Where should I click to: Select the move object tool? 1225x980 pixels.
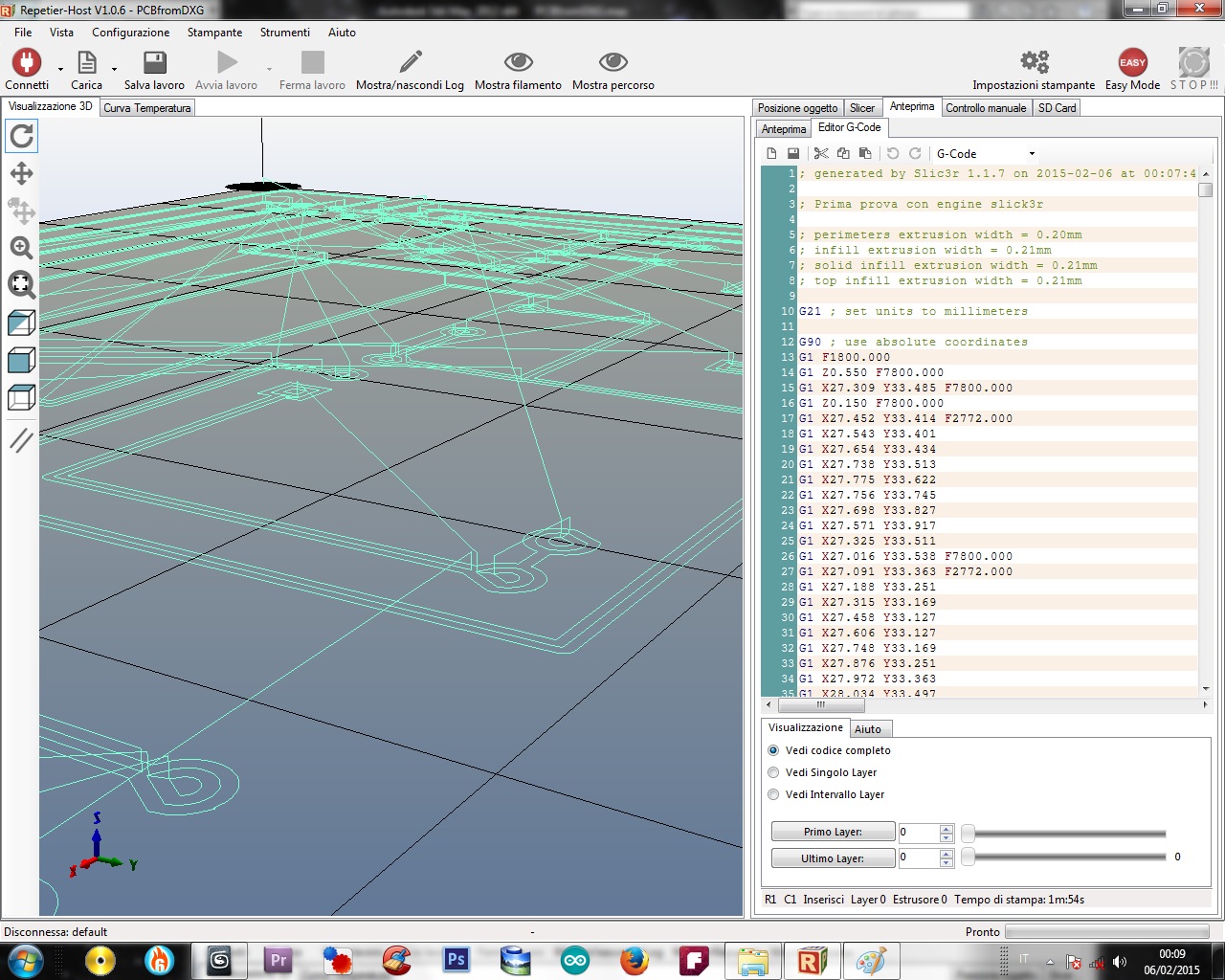21,211
